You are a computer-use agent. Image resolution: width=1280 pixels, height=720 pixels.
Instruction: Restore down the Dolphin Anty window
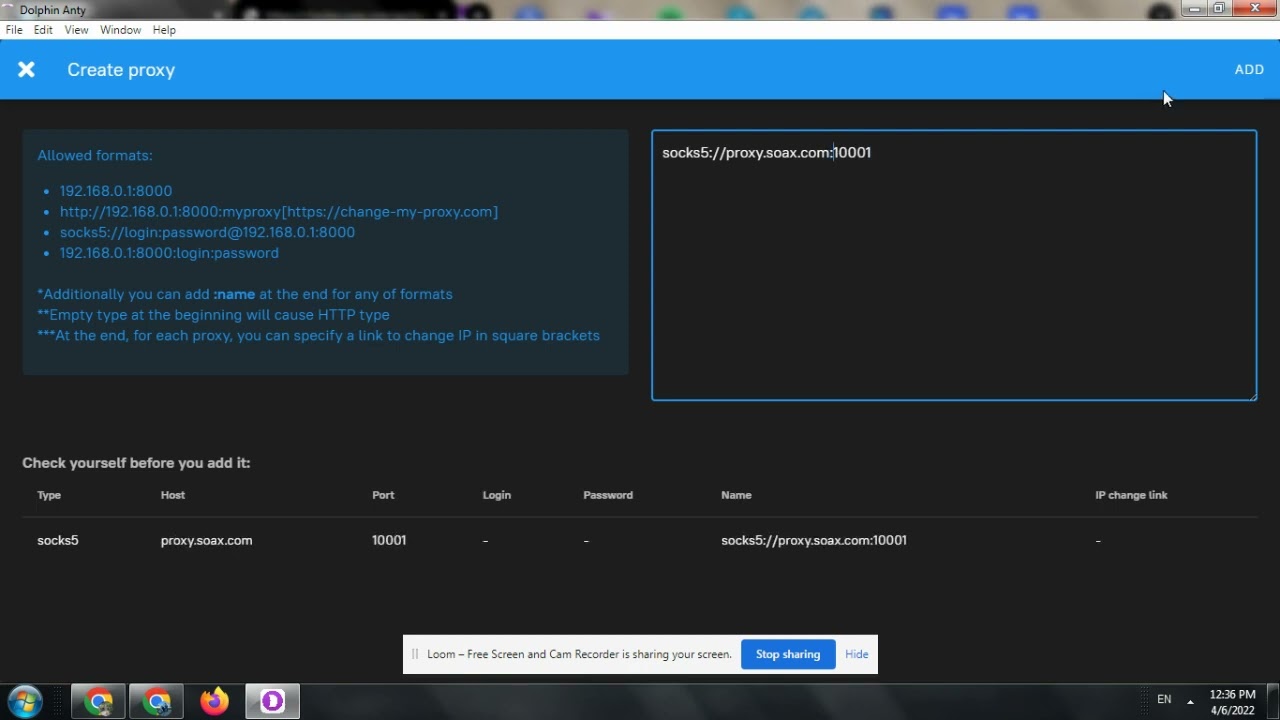[x=1219, y=9]
